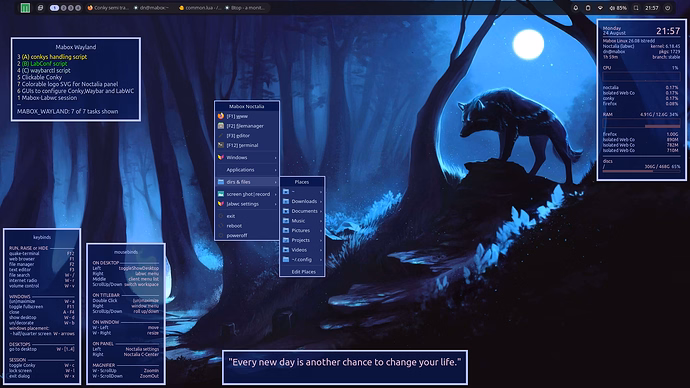Screen dimensions: 690x388
Task: Switch to workspace 1 indicator
Action: click(54, 7)
